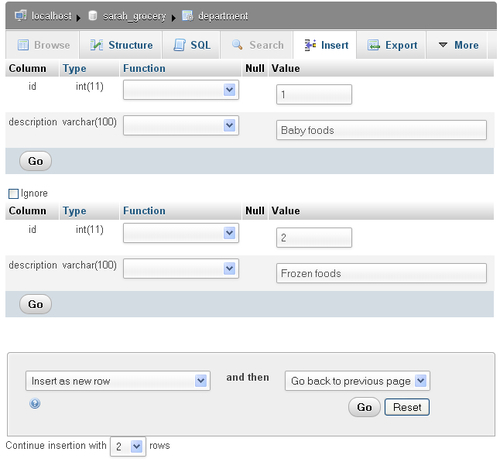This screenshot has height=462, width=500.
Task: Click the id value field containing 2
Action: [314, 238]
